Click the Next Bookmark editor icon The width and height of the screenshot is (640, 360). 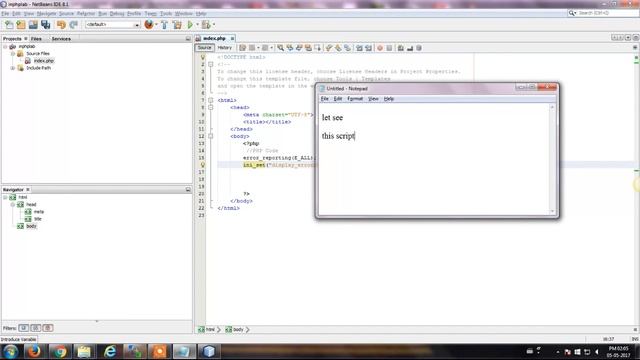click(338, 48)
